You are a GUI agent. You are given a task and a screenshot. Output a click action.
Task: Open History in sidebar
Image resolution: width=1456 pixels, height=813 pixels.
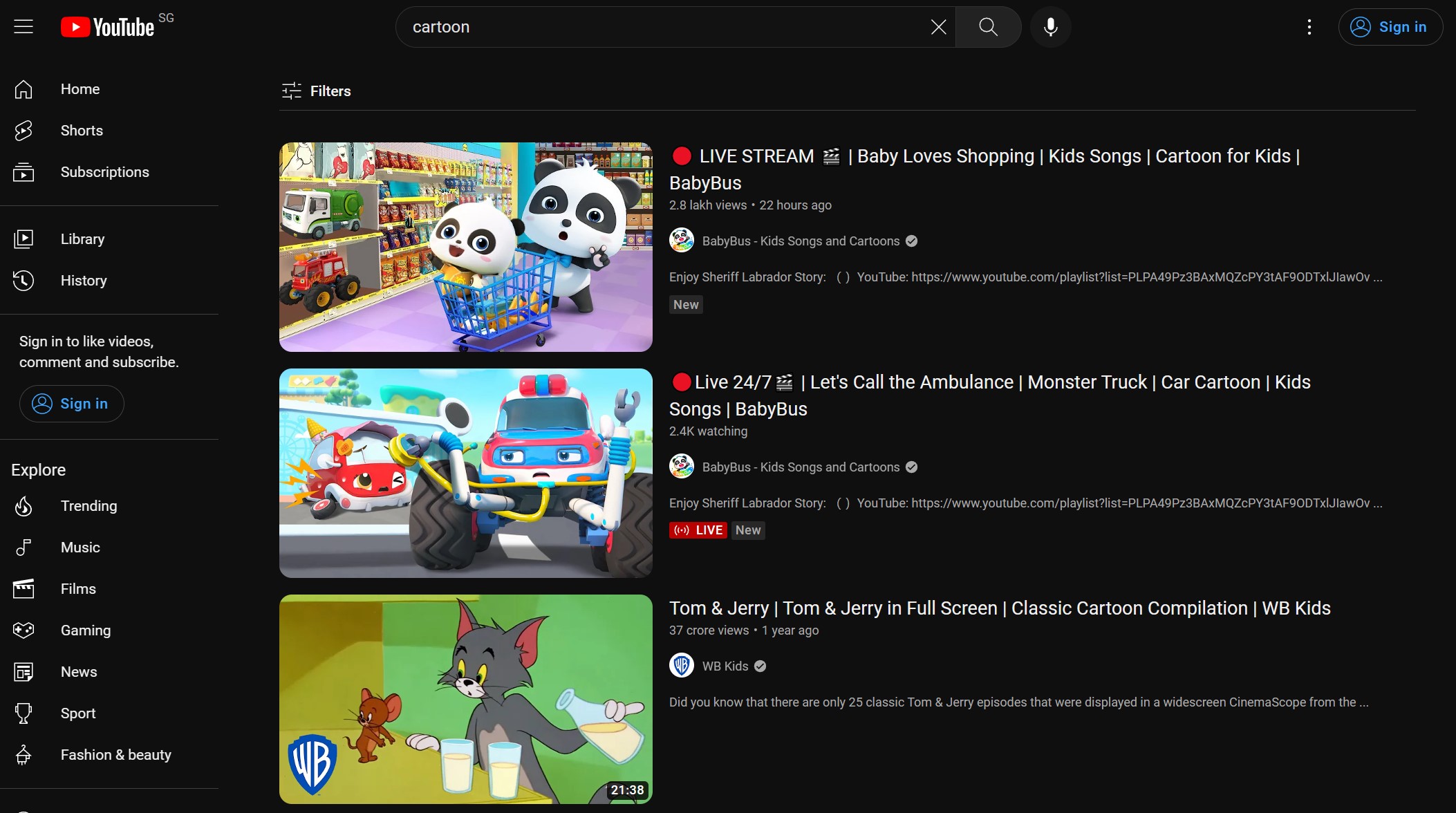tap(109, 281)
